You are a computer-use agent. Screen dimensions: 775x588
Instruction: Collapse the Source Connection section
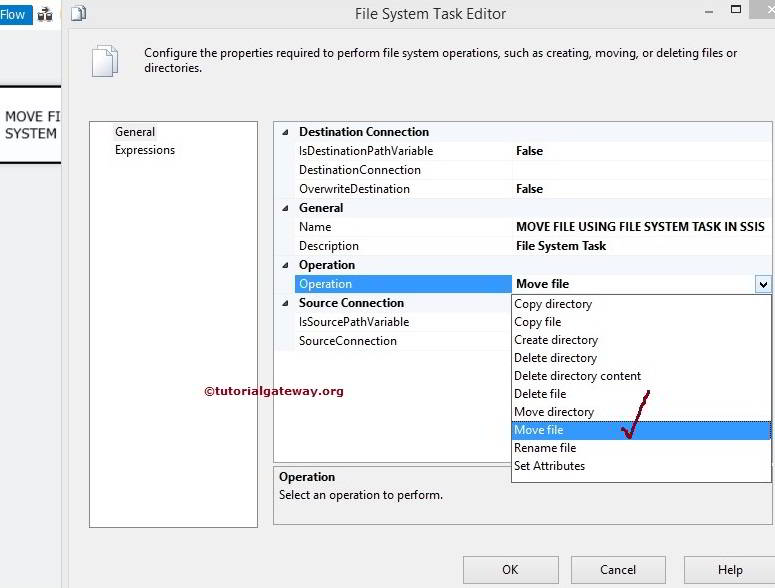pos(285,303)
